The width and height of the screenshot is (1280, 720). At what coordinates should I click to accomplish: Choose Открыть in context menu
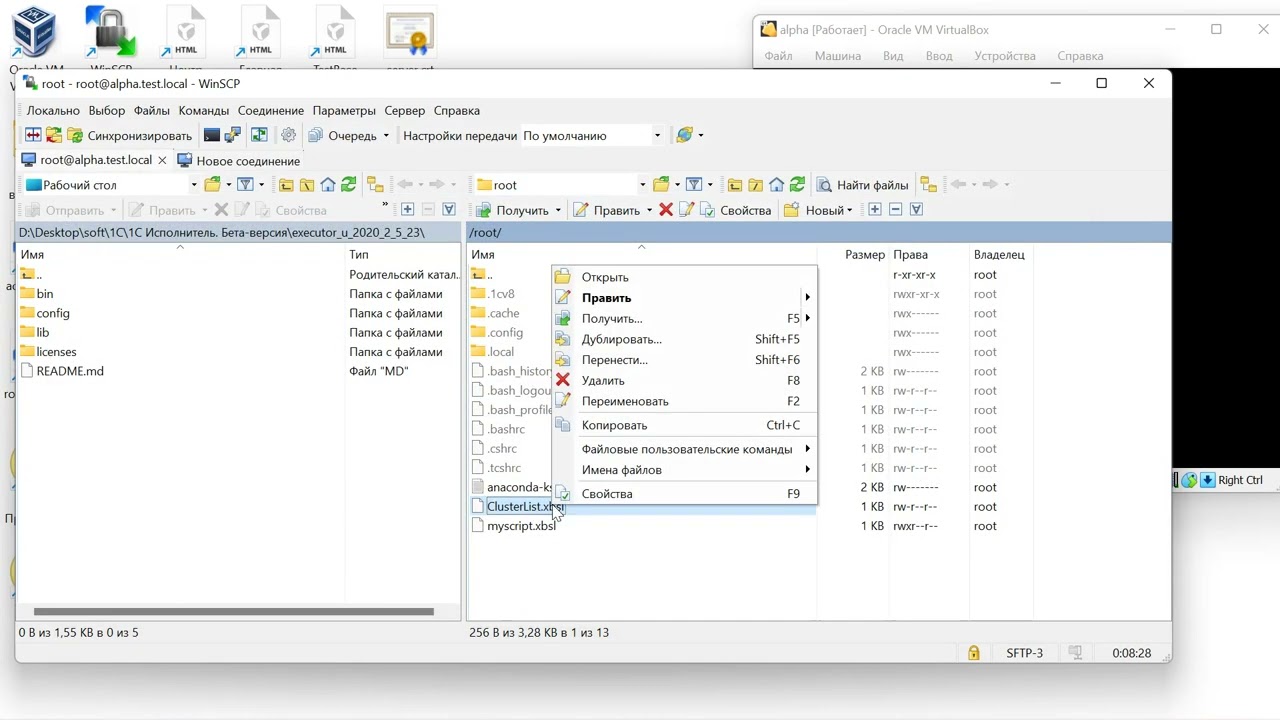tap(685, 277)
